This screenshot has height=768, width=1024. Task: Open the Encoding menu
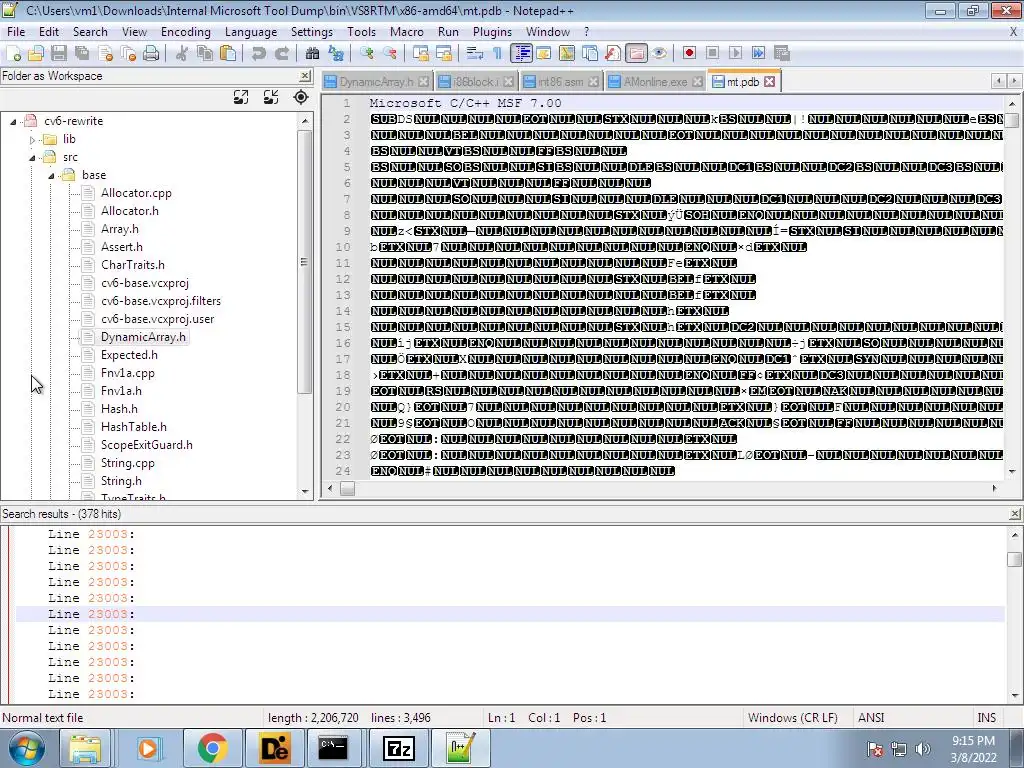point(185,31)
